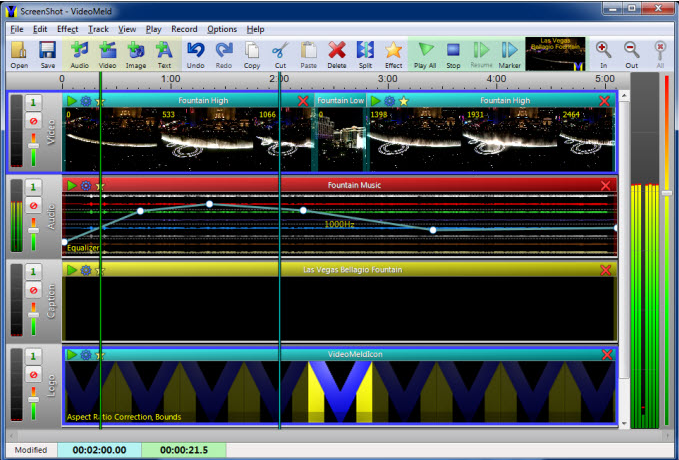Mute the Audio track

pos(32,206)
